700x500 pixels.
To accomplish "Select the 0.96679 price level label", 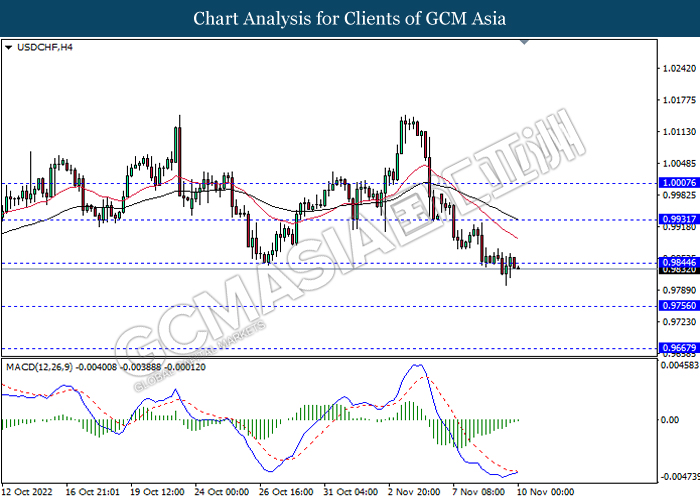I will pos(679,348).
